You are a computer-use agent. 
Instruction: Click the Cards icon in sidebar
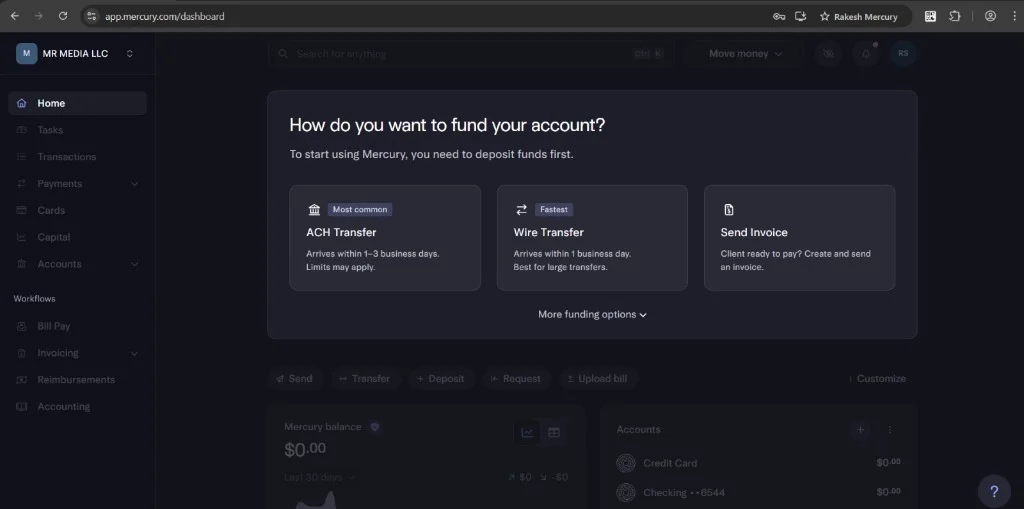click(22, 210)
